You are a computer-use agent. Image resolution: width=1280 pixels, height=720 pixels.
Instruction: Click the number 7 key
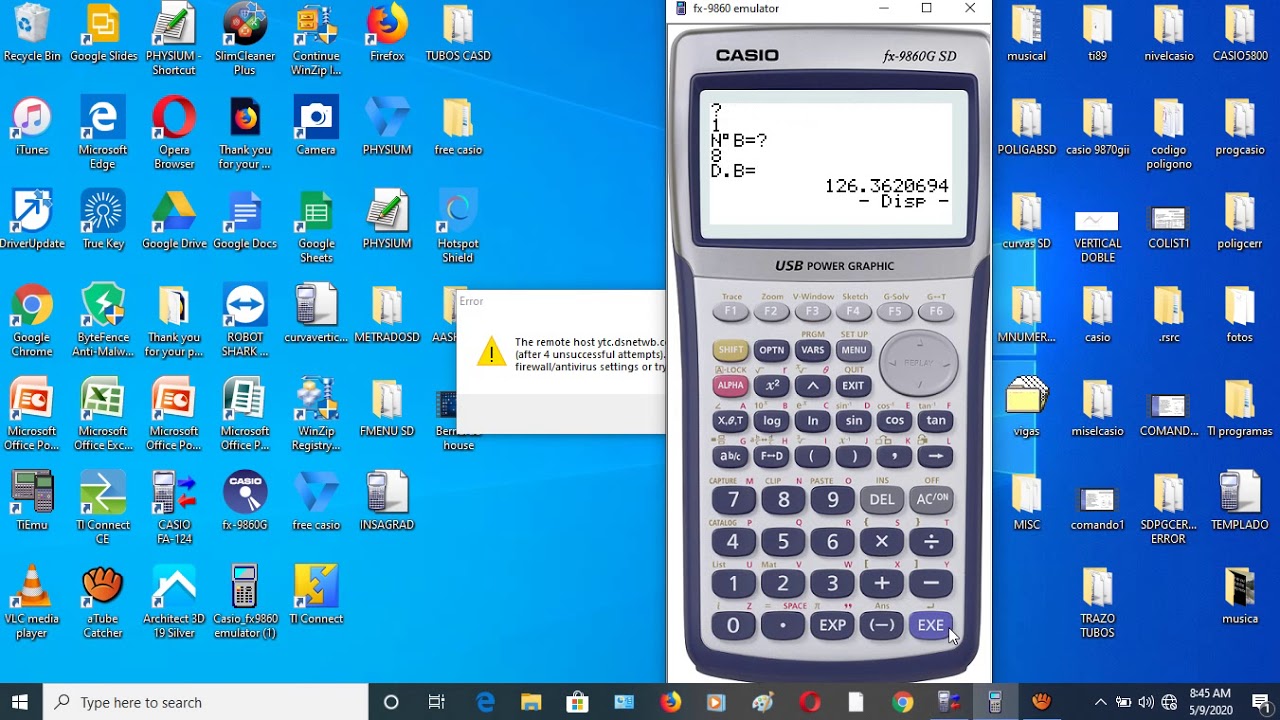point(733,499)
